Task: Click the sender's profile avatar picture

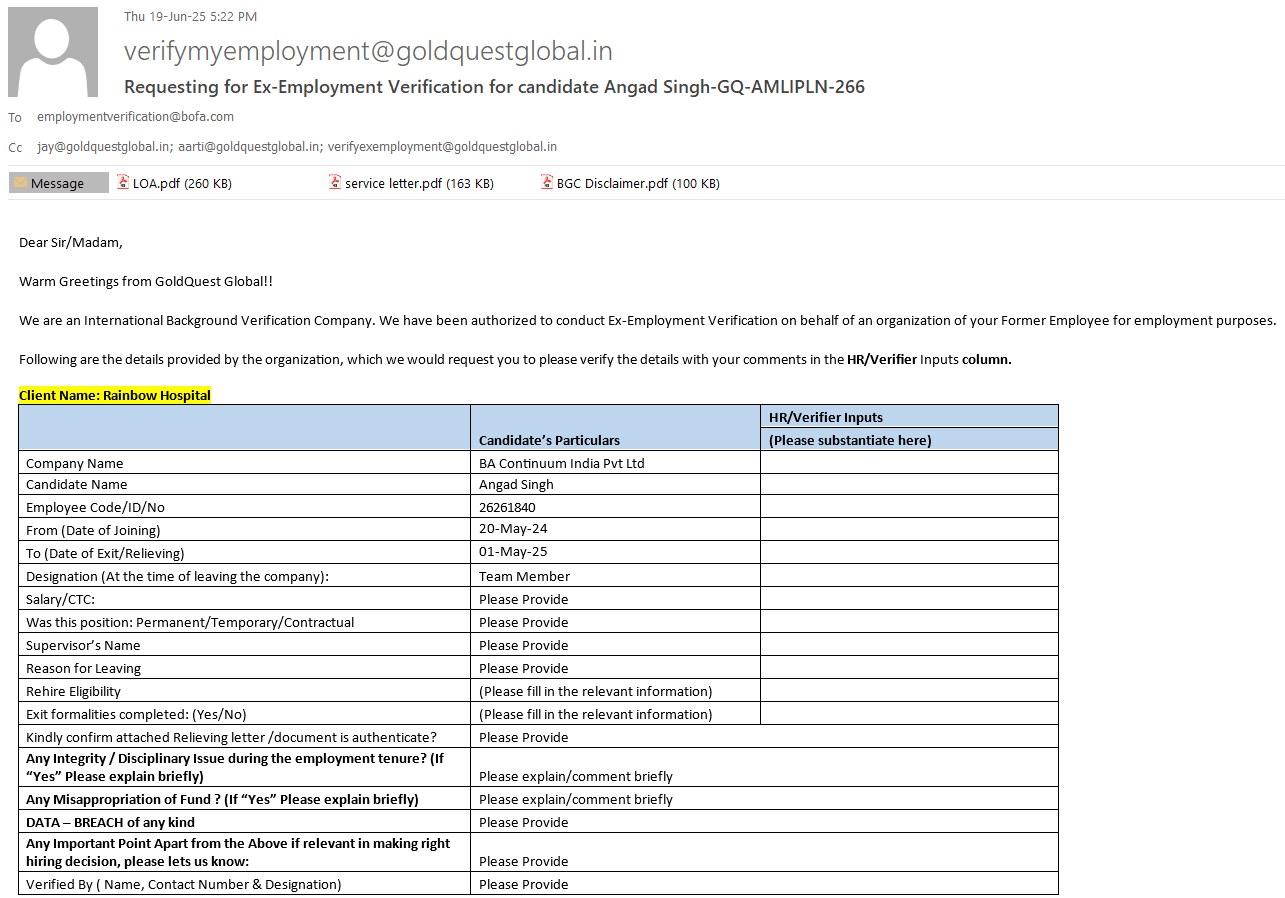Action: [53, 52]
